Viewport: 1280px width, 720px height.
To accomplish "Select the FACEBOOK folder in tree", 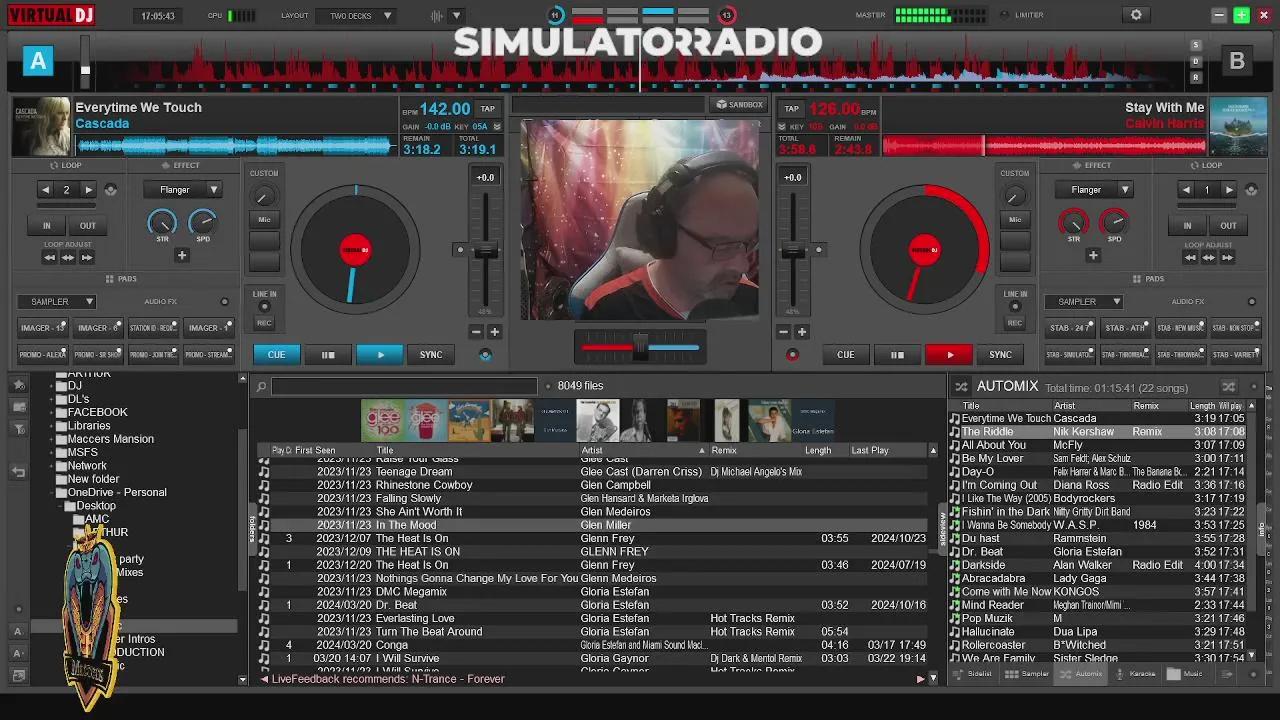I will (98, 412).
